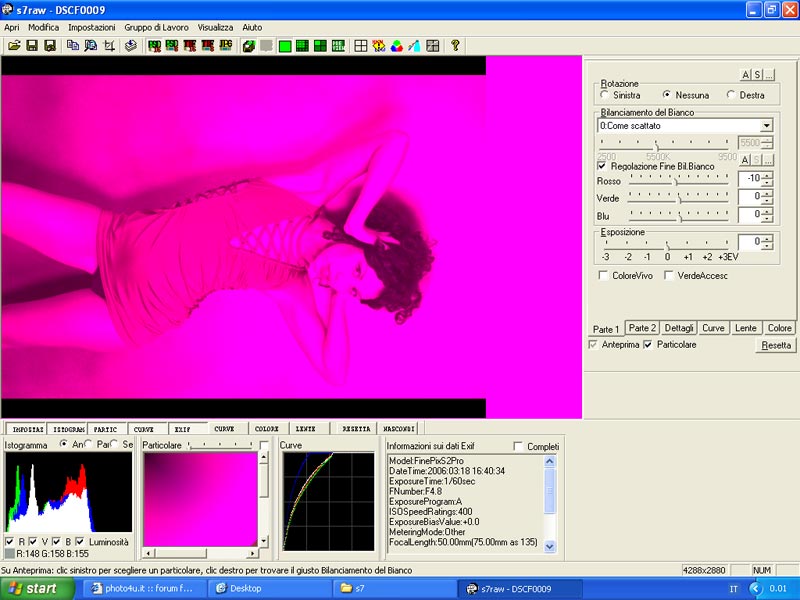
Task: Click the NASCONDI button in bottom strip
Action: coord(399,429)
